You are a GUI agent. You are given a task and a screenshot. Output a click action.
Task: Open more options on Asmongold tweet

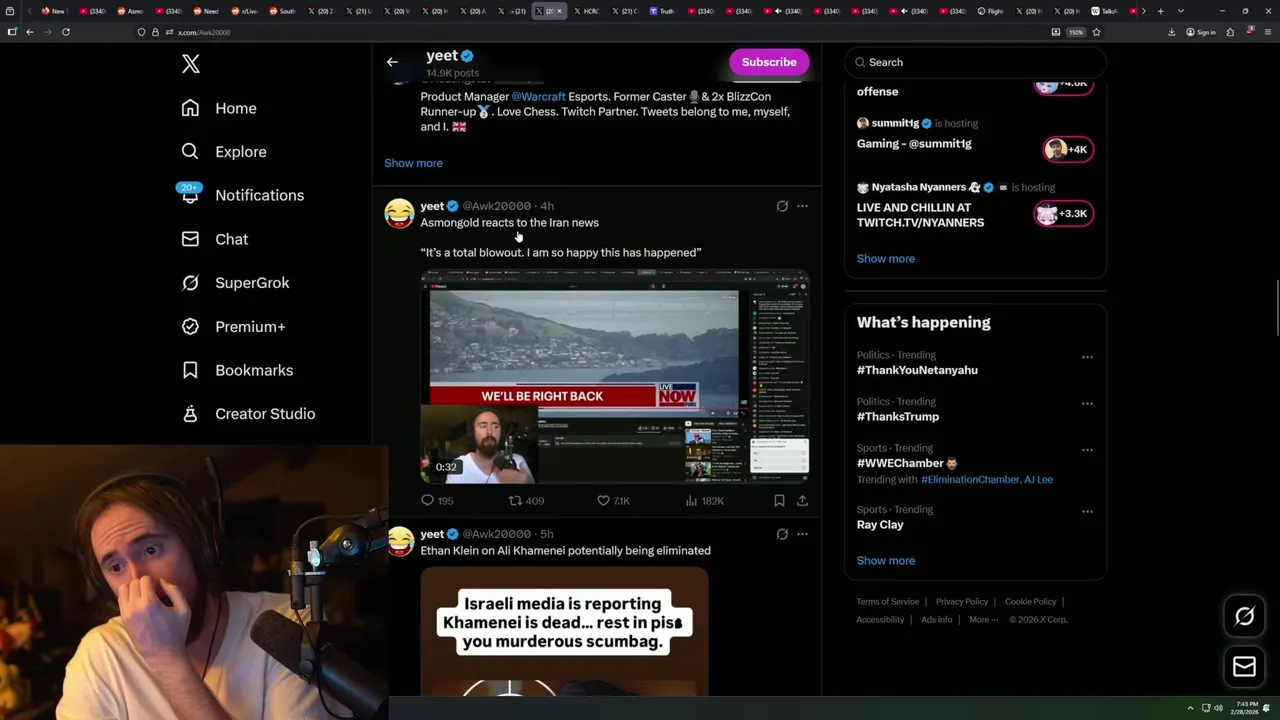click(802, 206)
